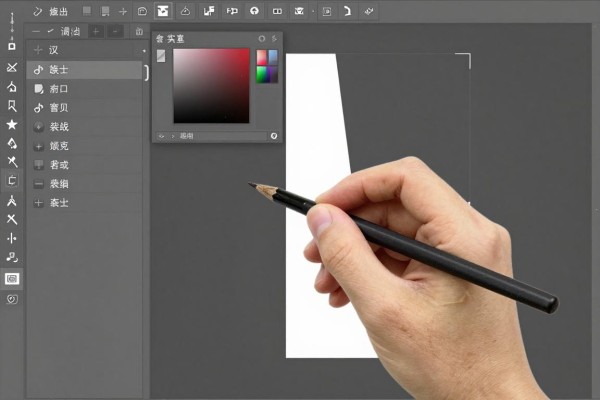Click the lightning icon in color panel header
Screen dimensions: 600x400
tap(274, 39)
